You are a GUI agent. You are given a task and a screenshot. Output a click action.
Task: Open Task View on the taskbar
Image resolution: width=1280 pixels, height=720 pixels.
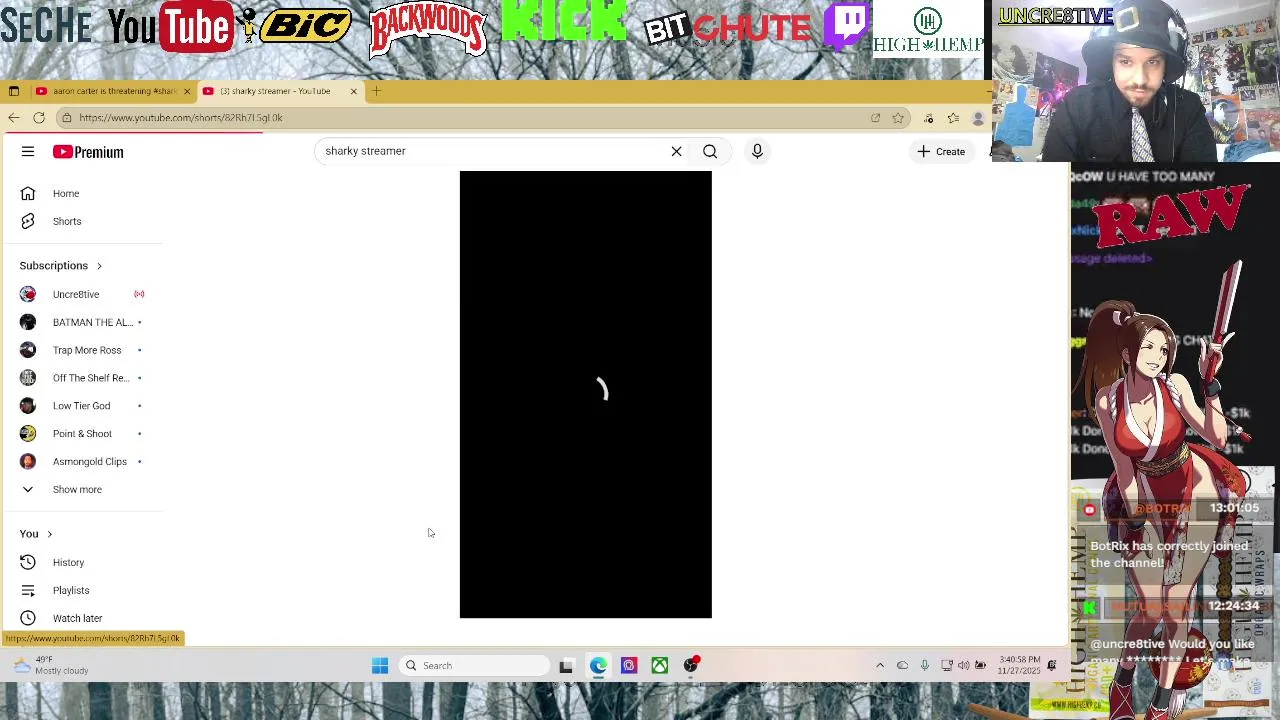566,666
